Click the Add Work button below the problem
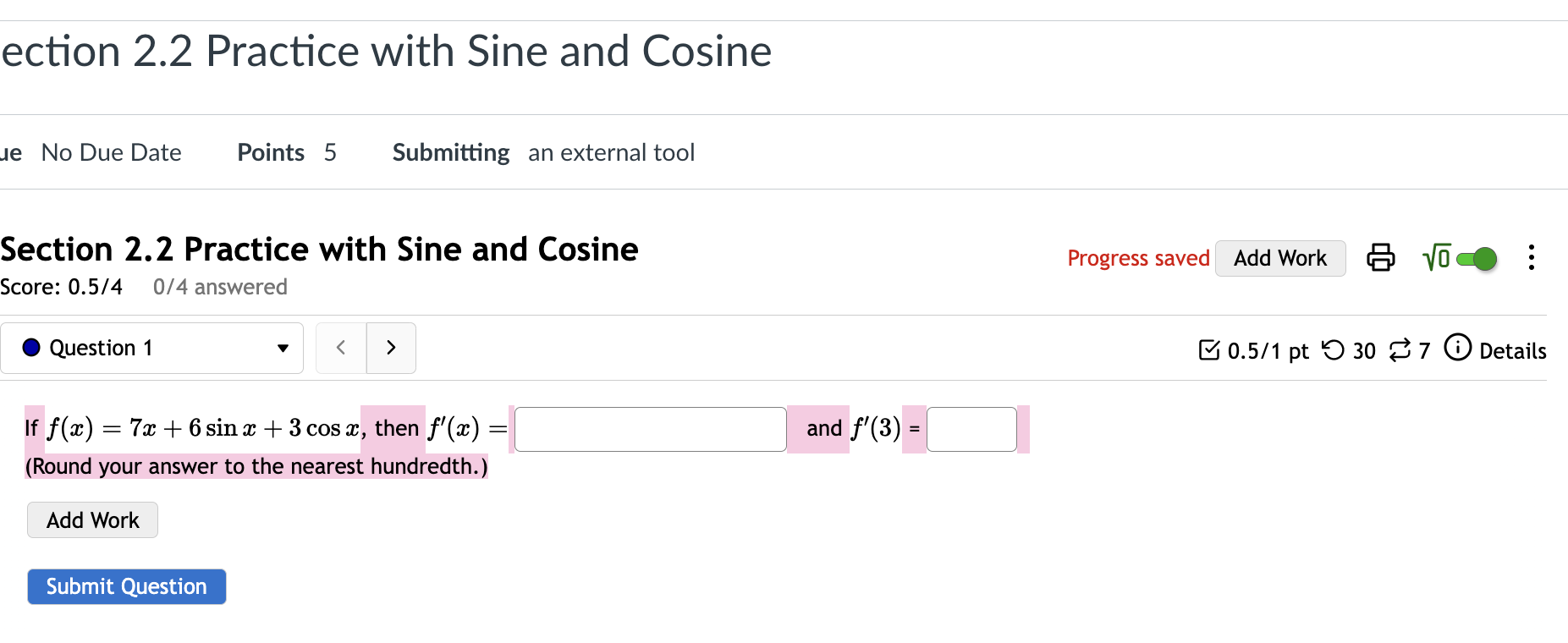Viewport: 1568px width, 643px height. (x=92, y=519)
